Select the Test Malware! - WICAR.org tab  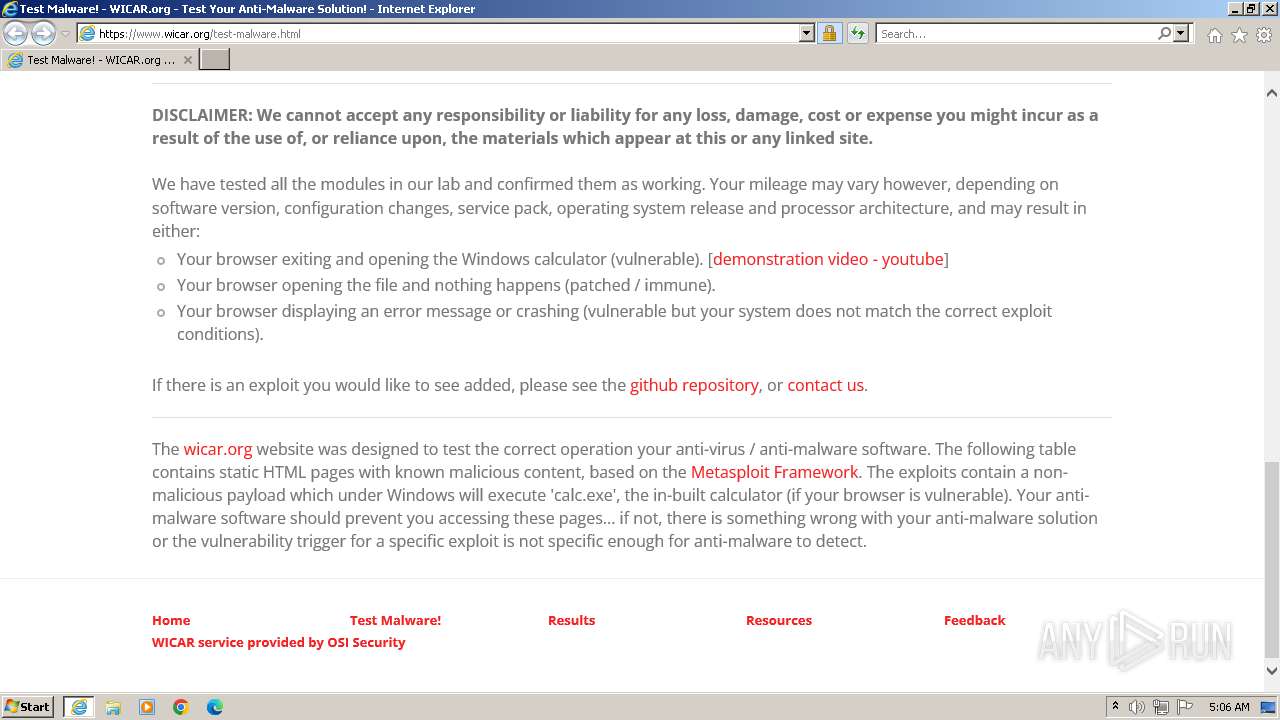pyautogui.click(x=98, y=59)
